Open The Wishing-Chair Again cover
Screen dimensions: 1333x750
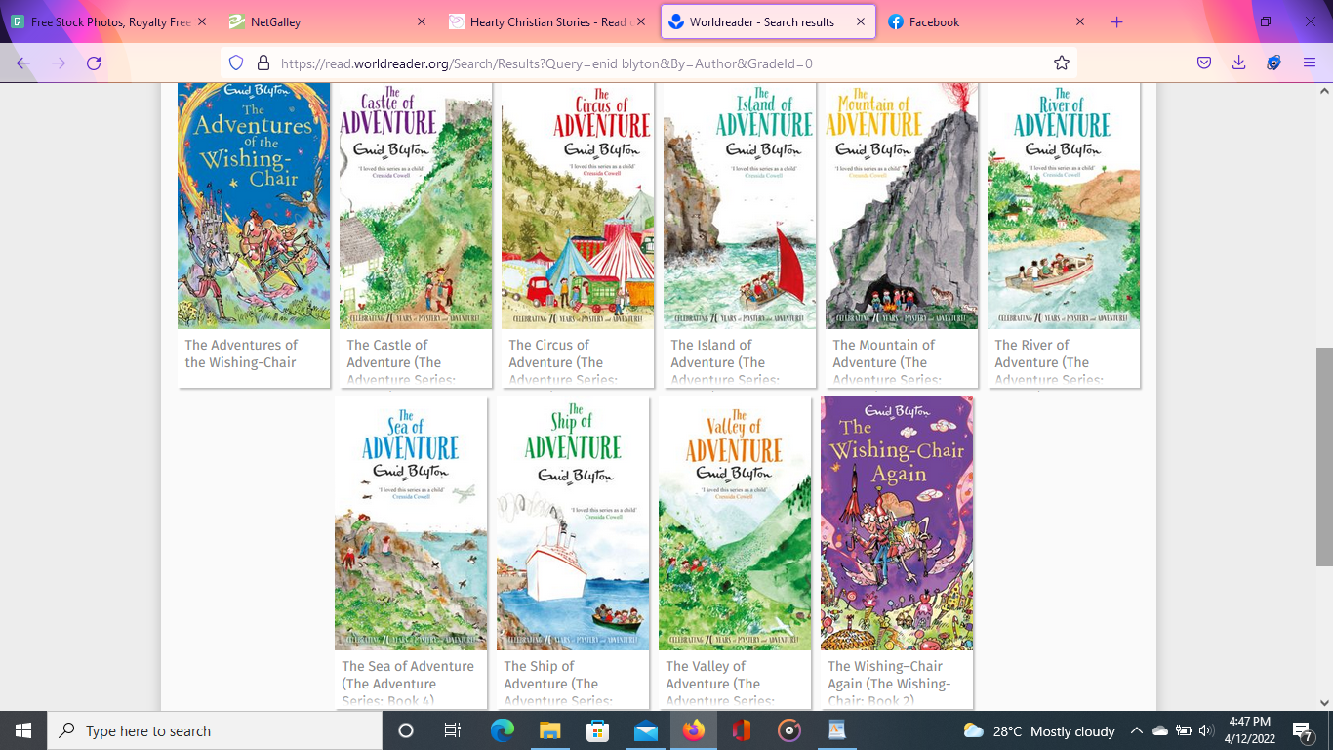(897, 523)
